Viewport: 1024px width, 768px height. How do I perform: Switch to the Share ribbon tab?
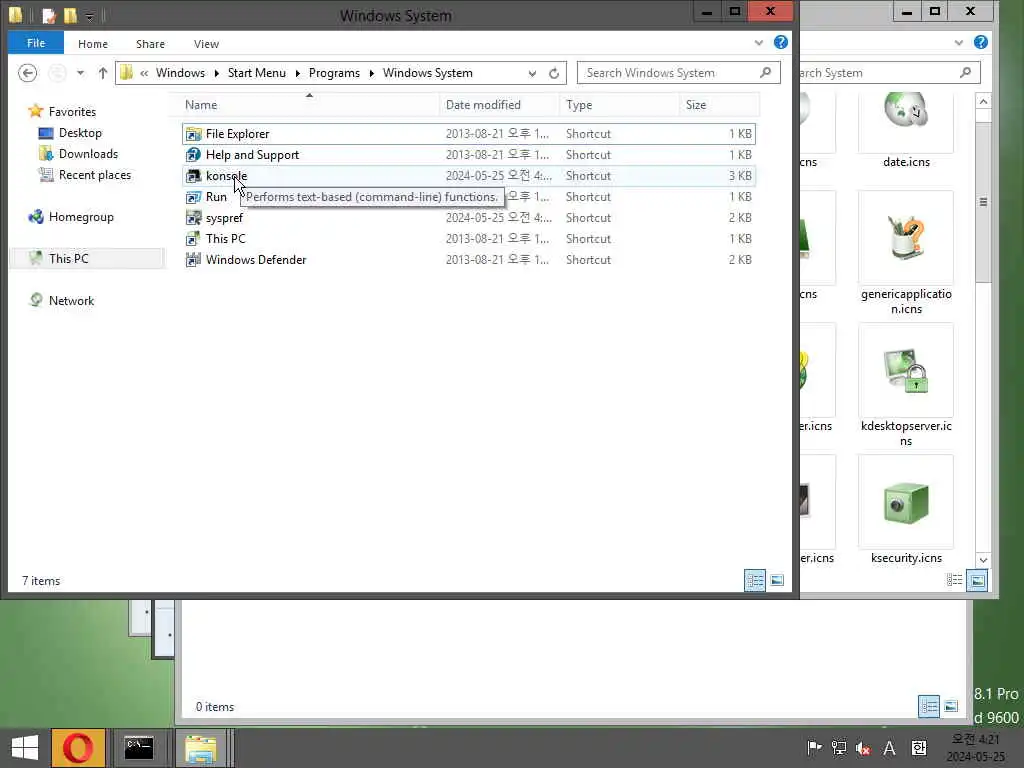pyautogui.click(x=150, y=44)
